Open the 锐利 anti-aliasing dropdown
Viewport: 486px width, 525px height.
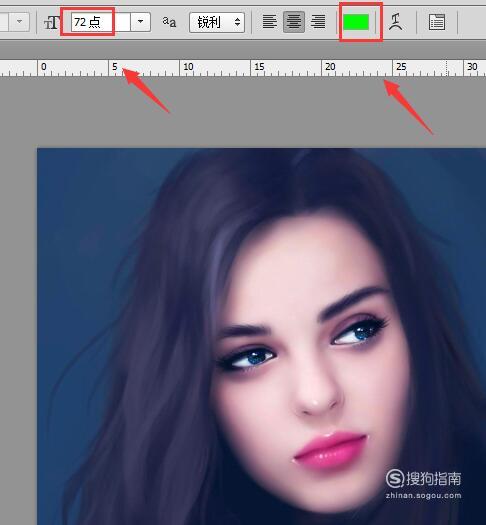(x=217, y=22)
